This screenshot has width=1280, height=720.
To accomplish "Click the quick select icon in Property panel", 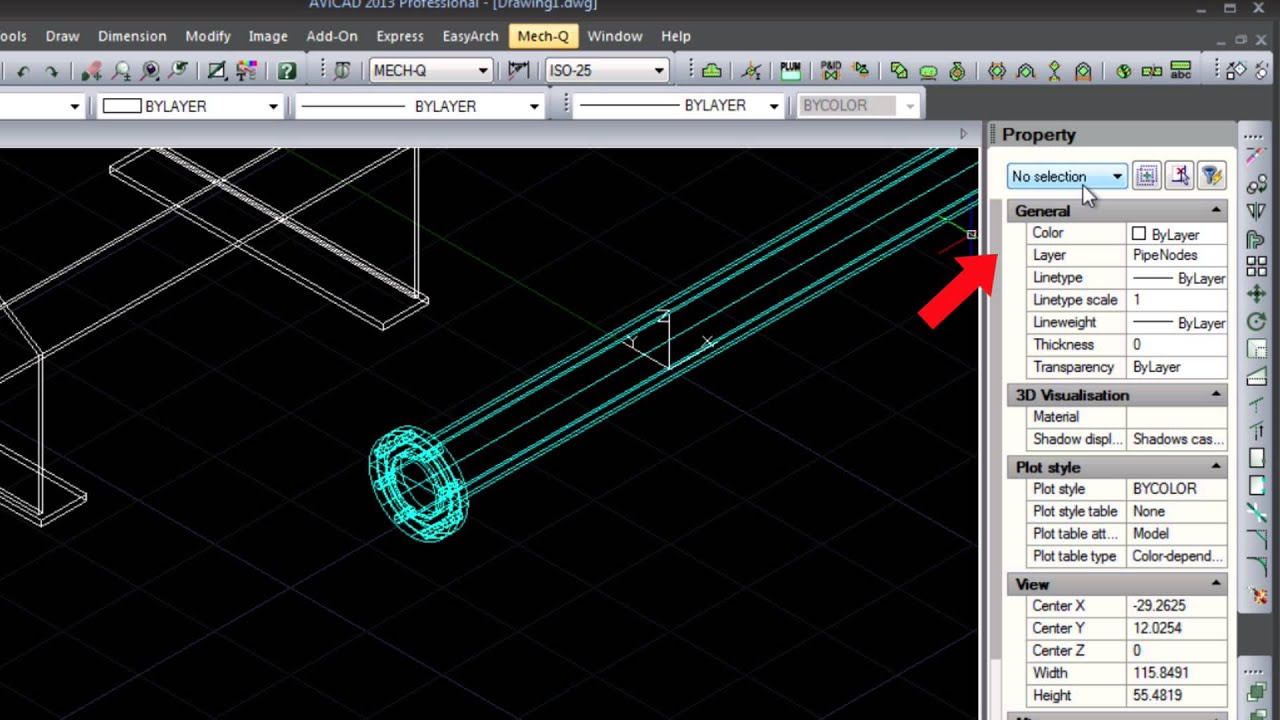I will coord(1147,177).
